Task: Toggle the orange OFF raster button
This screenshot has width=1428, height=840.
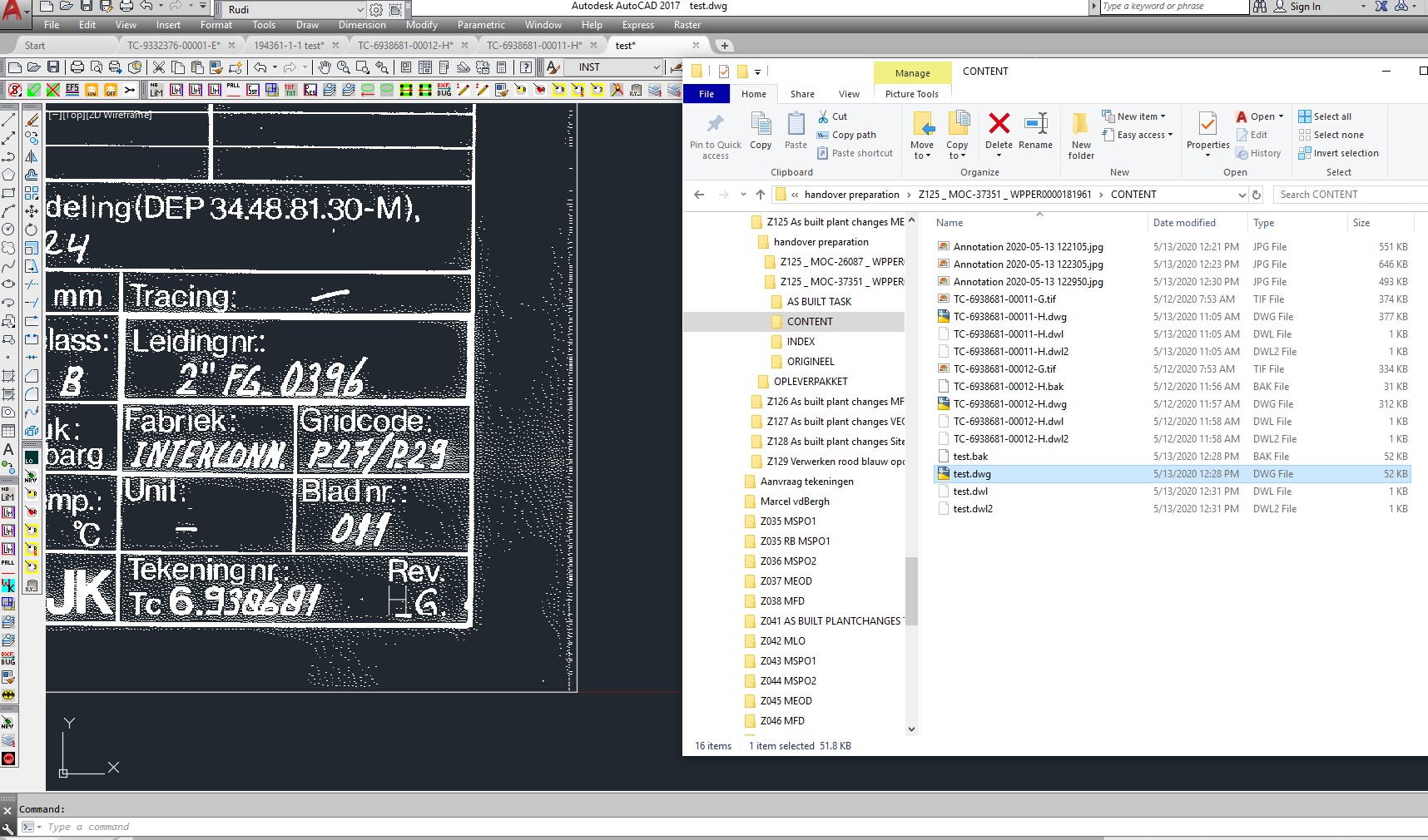Action: click(x=109, y=90)
